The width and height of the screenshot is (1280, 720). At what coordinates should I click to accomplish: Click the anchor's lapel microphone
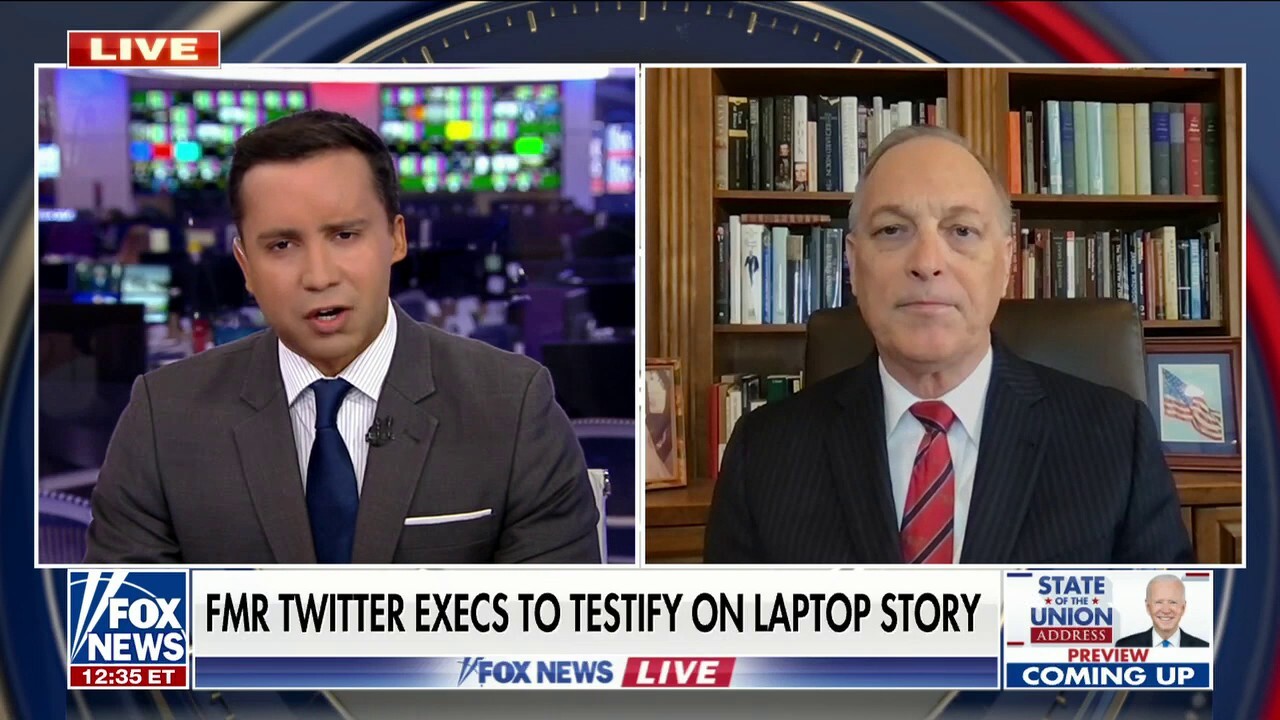(x=379, y=432)
